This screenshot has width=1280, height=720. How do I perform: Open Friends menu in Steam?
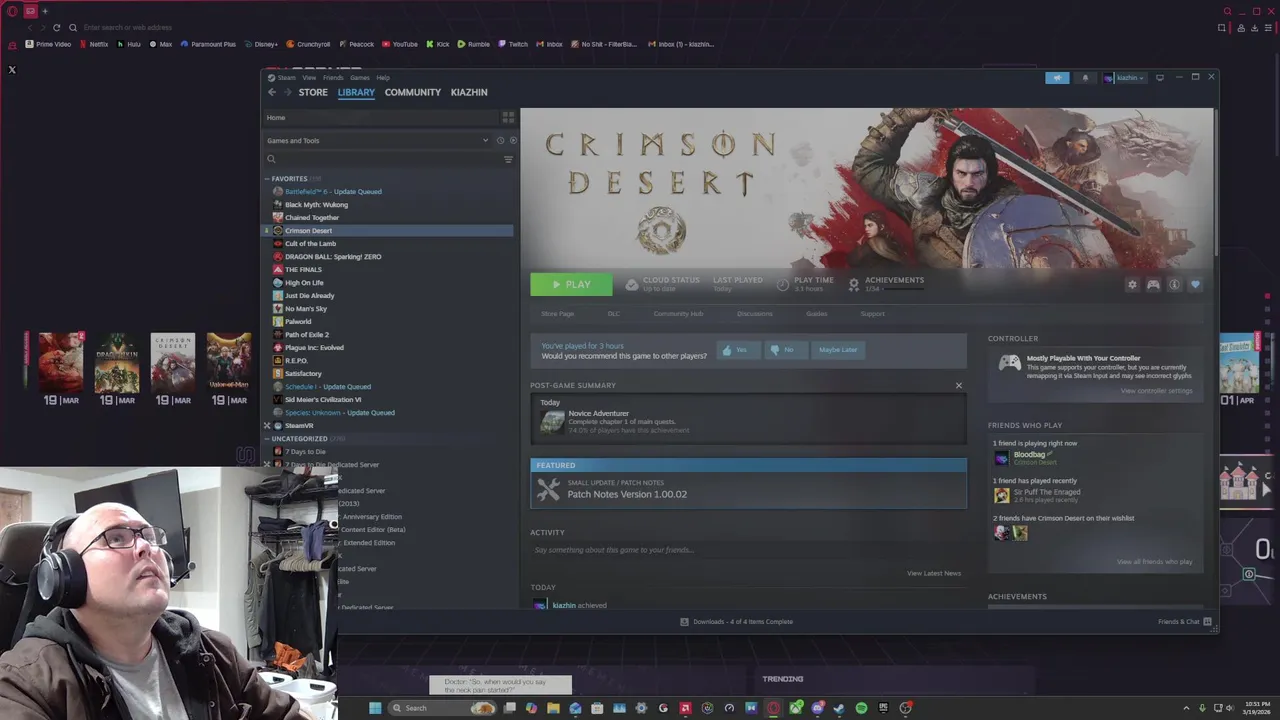point(333,77)
